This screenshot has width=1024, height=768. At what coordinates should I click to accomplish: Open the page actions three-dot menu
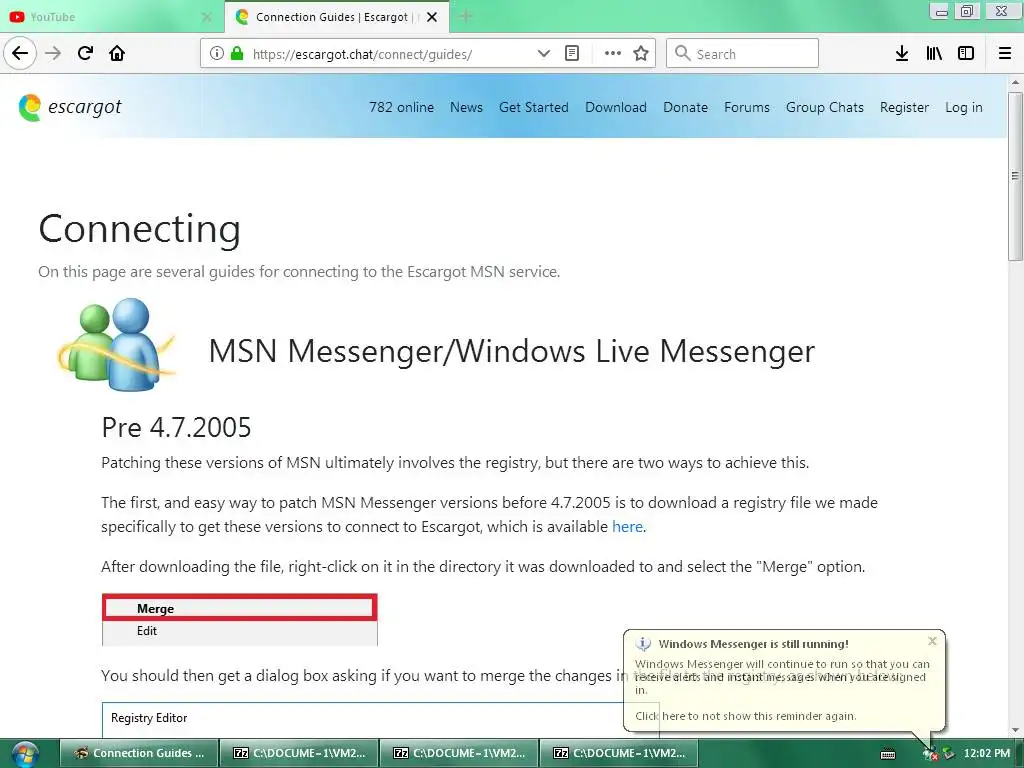tap(613, 53)
